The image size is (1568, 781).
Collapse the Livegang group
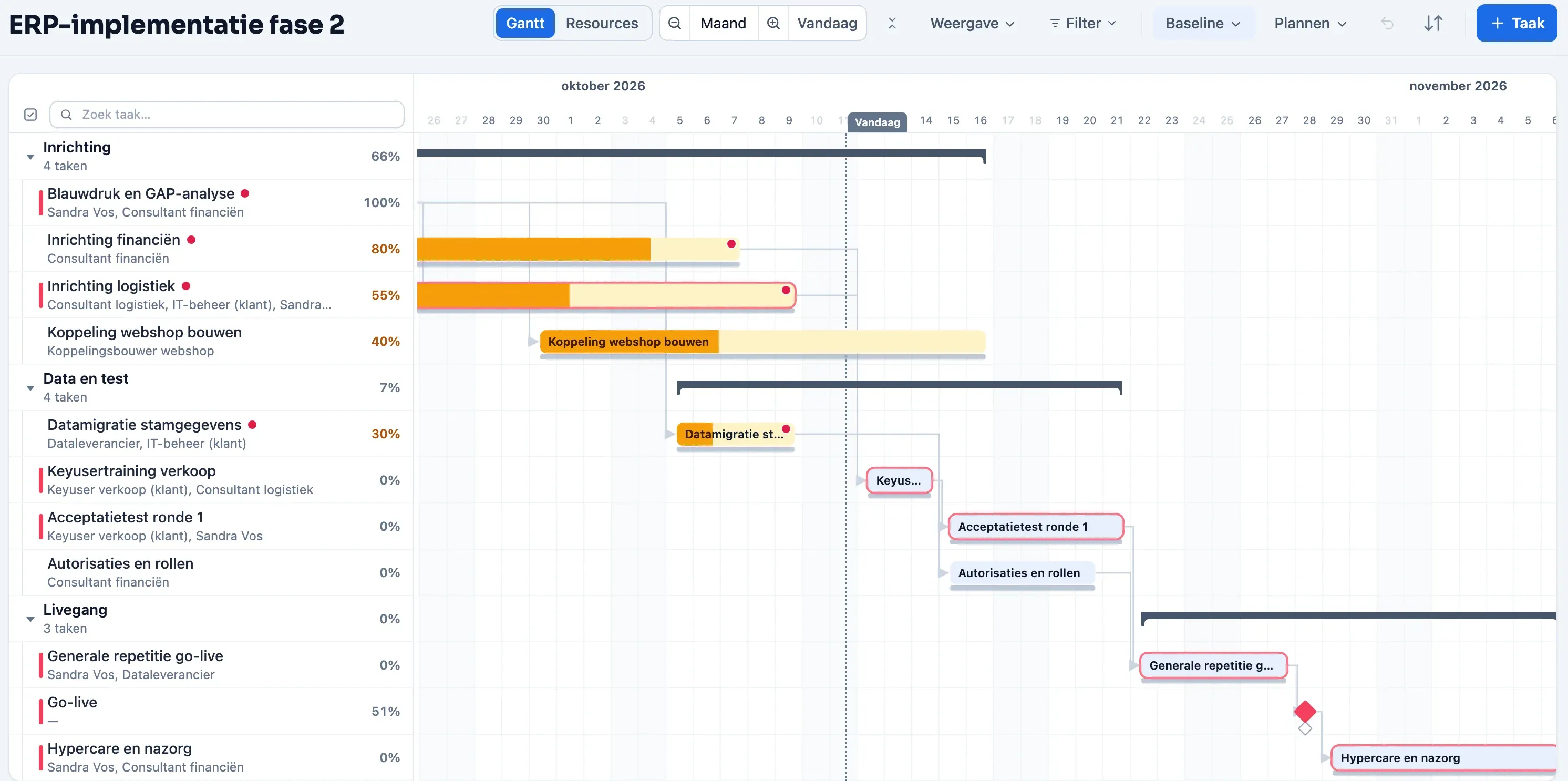pyautogui.click(x=30, y=619)
